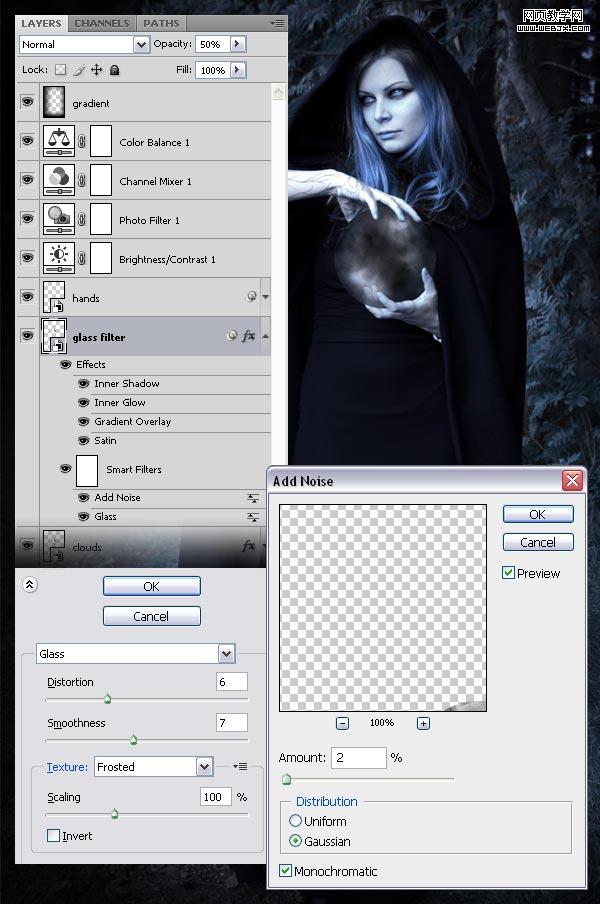Click the Opacity 50% input field
The image size is (600, 904).
(x=213, y=44)
